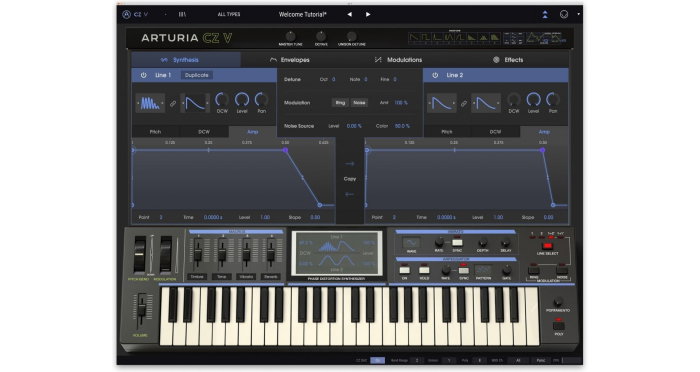Click the Master Tune knob
This screenshot has width=700, height=372.
290,36
